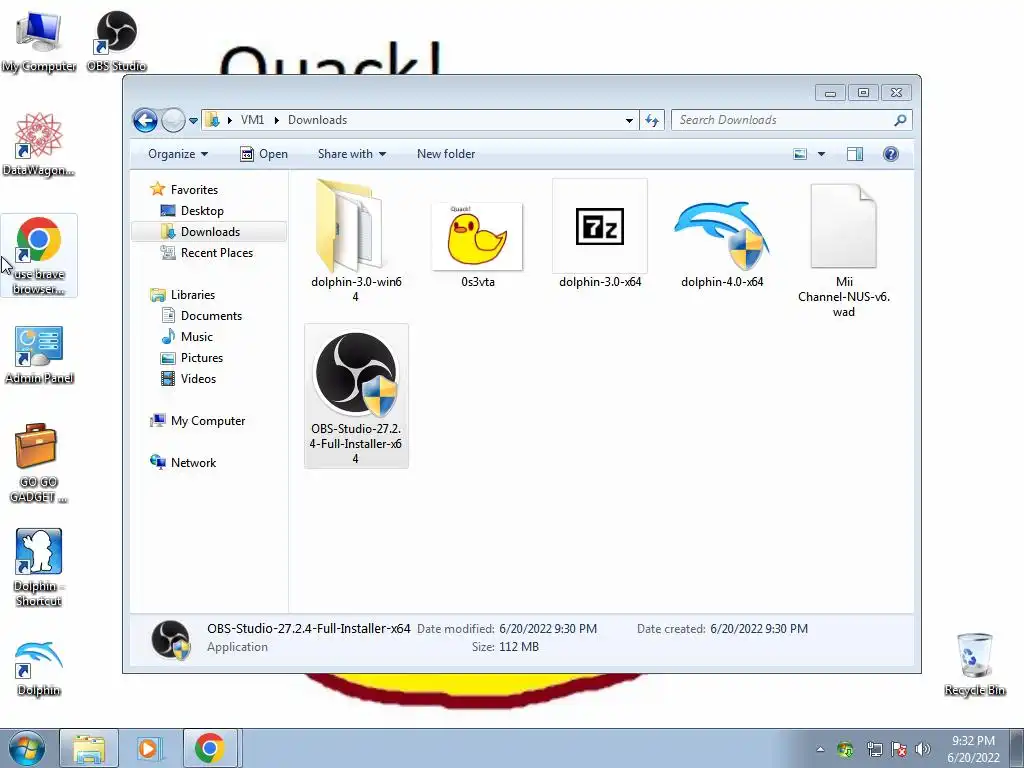The image size is (1024, 768).
Task: Switch to Chrome in the taskbar
Action: pyautogui.click(x=209, y=748)
